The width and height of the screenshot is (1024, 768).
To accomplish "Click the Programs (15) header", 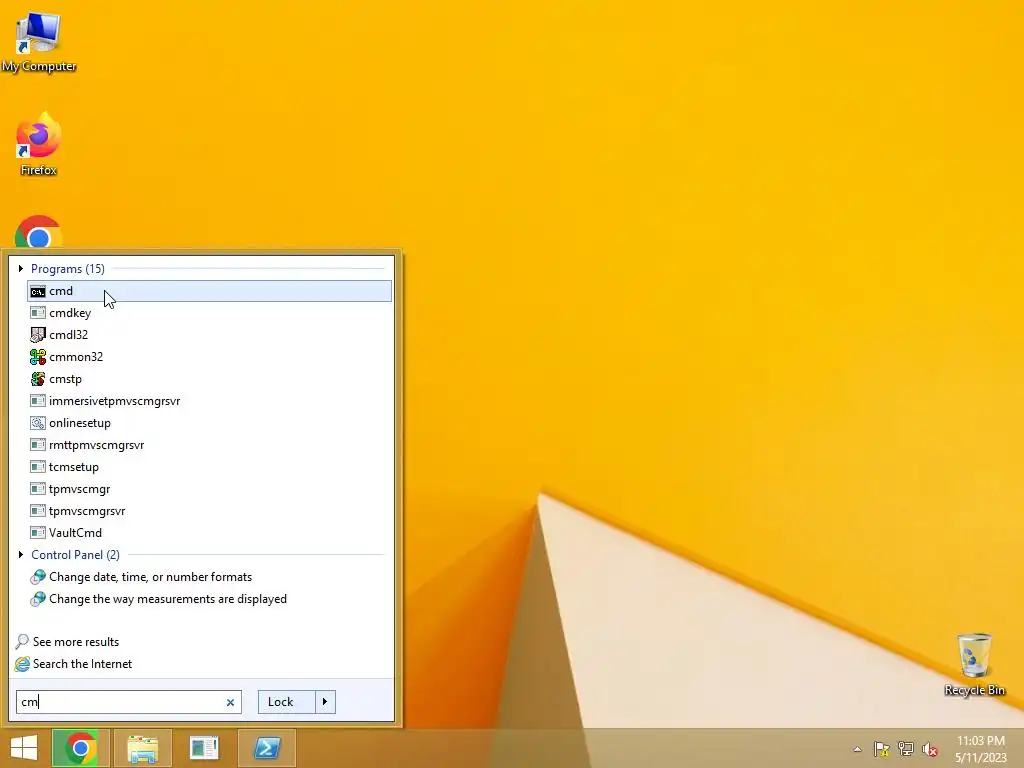I will (x=68, y=269).
